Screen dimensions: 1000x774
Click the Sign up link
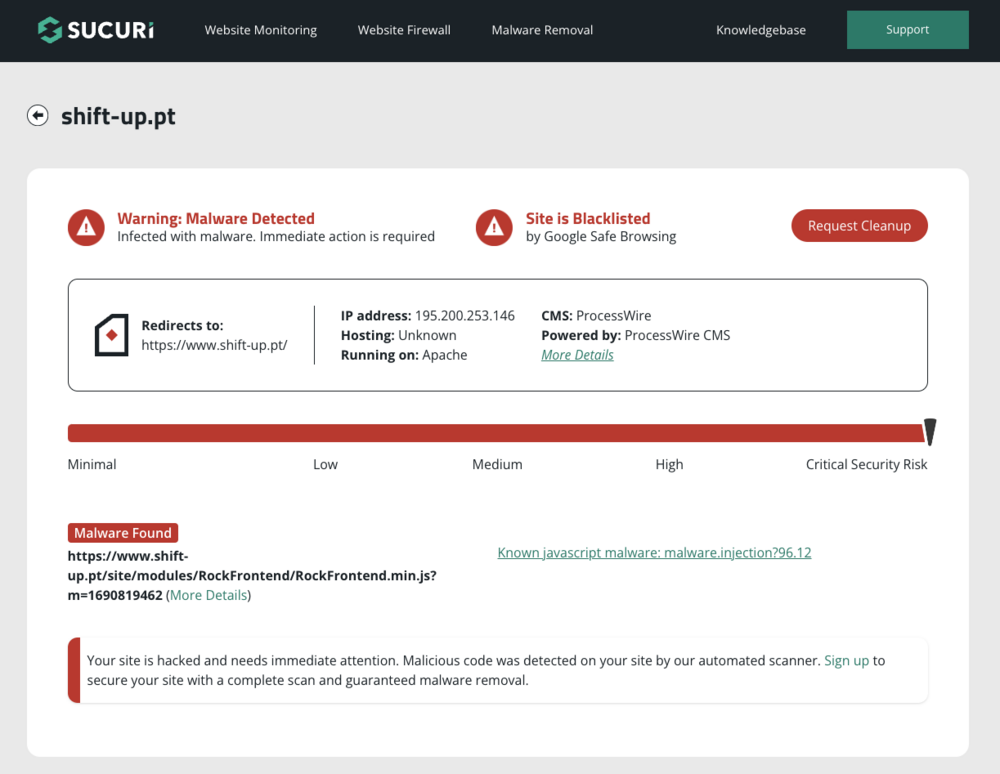pyautogui.click(x=846, y=660)
